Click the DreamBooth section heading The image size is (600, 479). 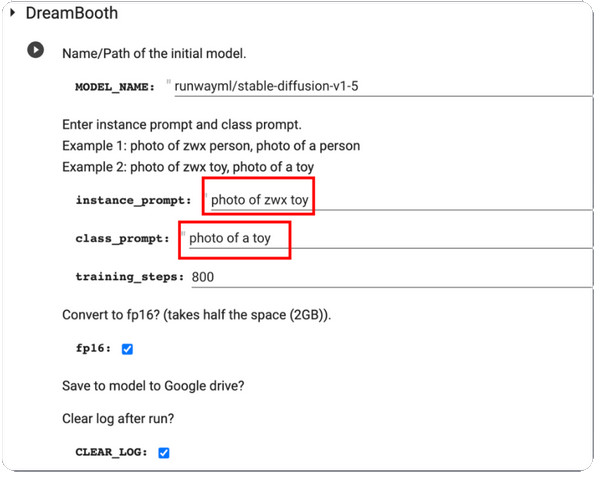coord(72,13)
